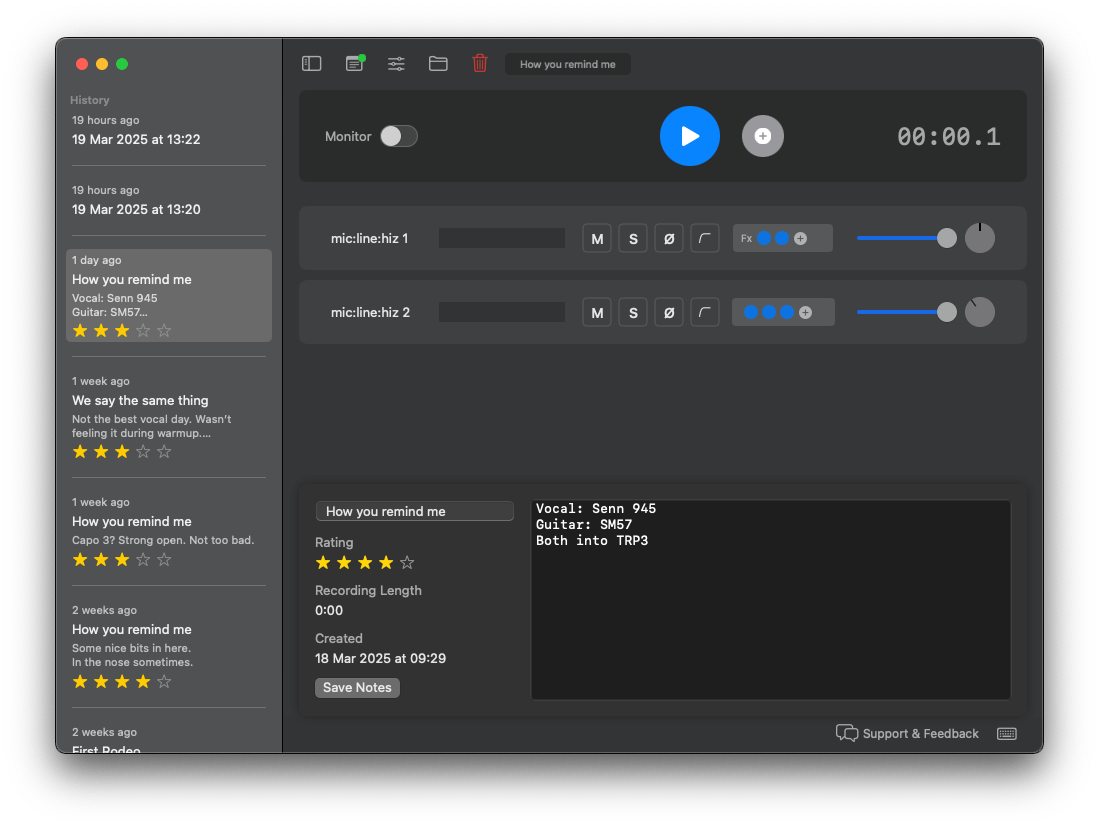Select the We say the same thing recording
The width and height of the screenshot is (1099, 827).
tap(169, 417)
